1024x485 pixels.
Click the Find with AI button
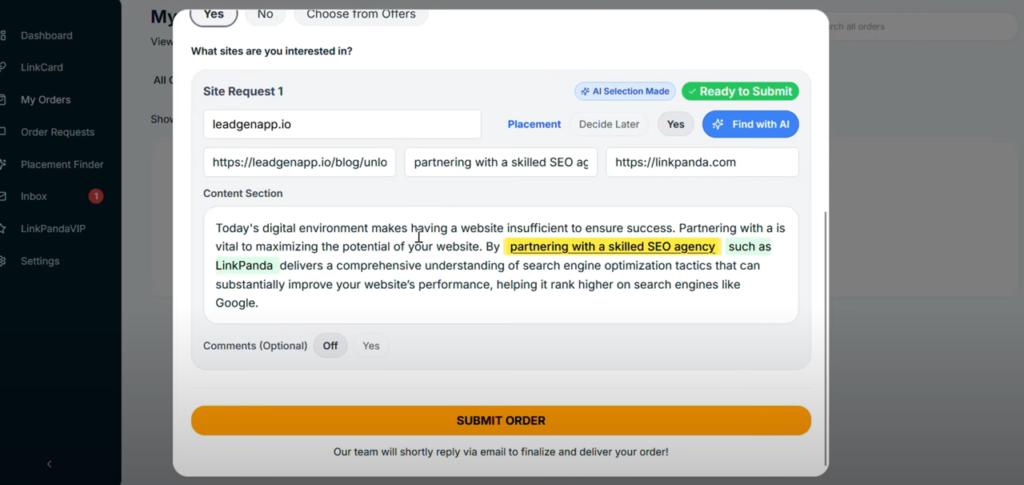pos(750,124)
